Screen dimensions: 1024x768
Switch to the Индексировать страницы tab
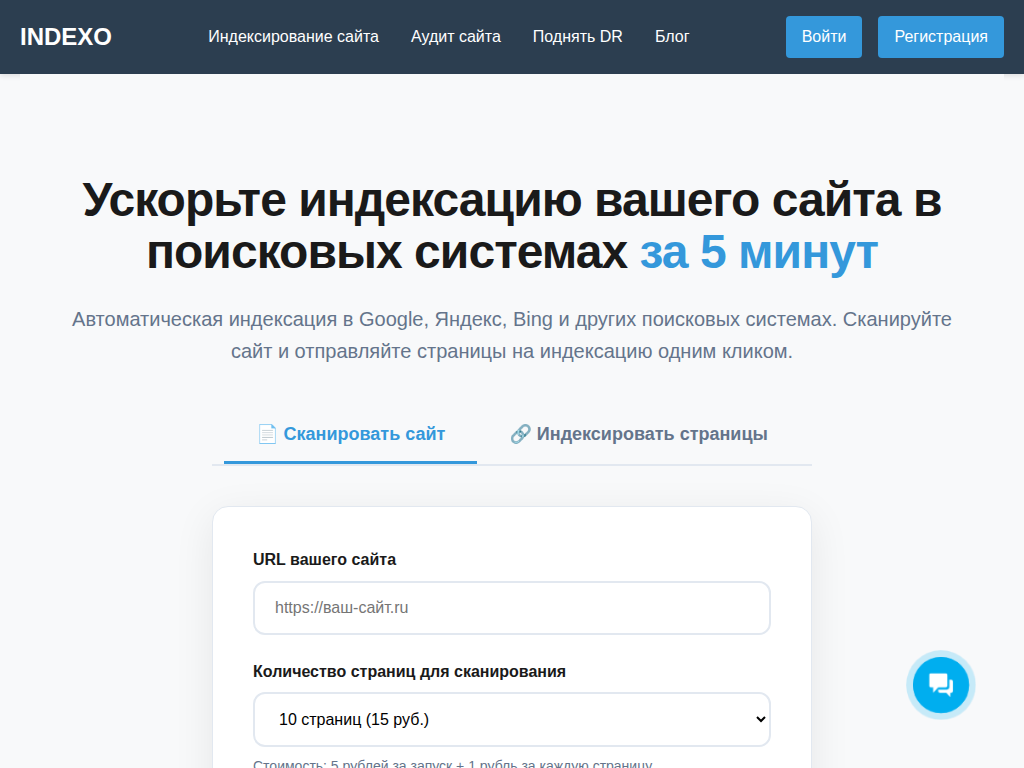click(x=639, y=434)
